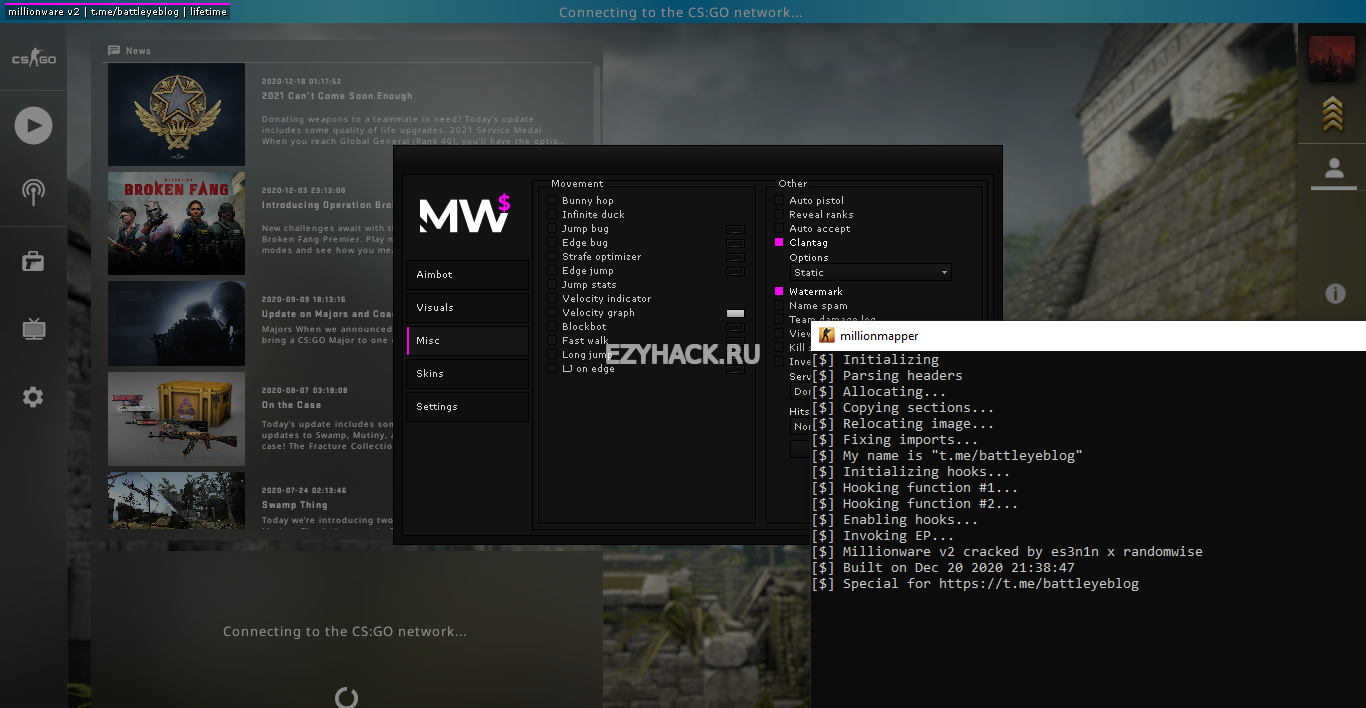Click the Swamp map news thumbnail

[x=176, y=500]
